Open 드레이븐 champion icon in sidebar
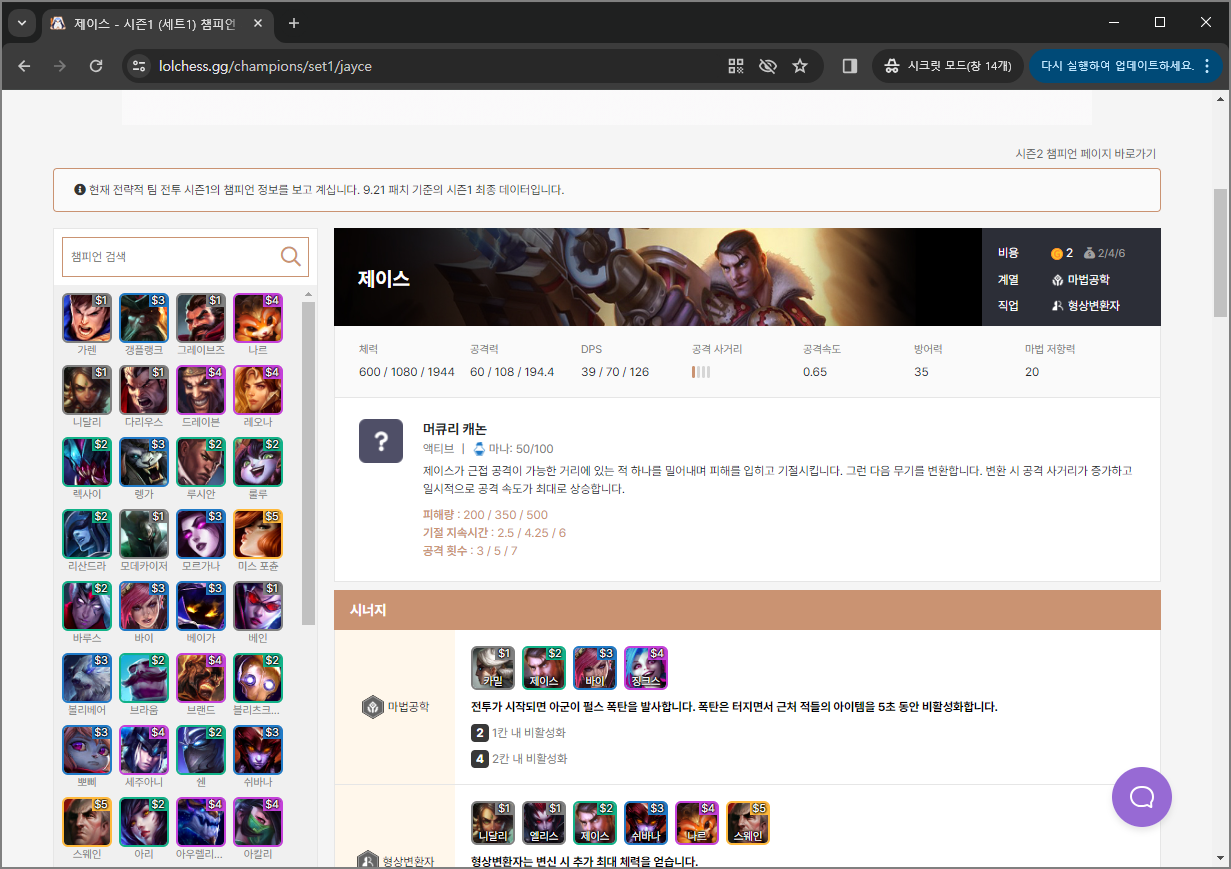 pyautogui.click(x=201, y=390)
